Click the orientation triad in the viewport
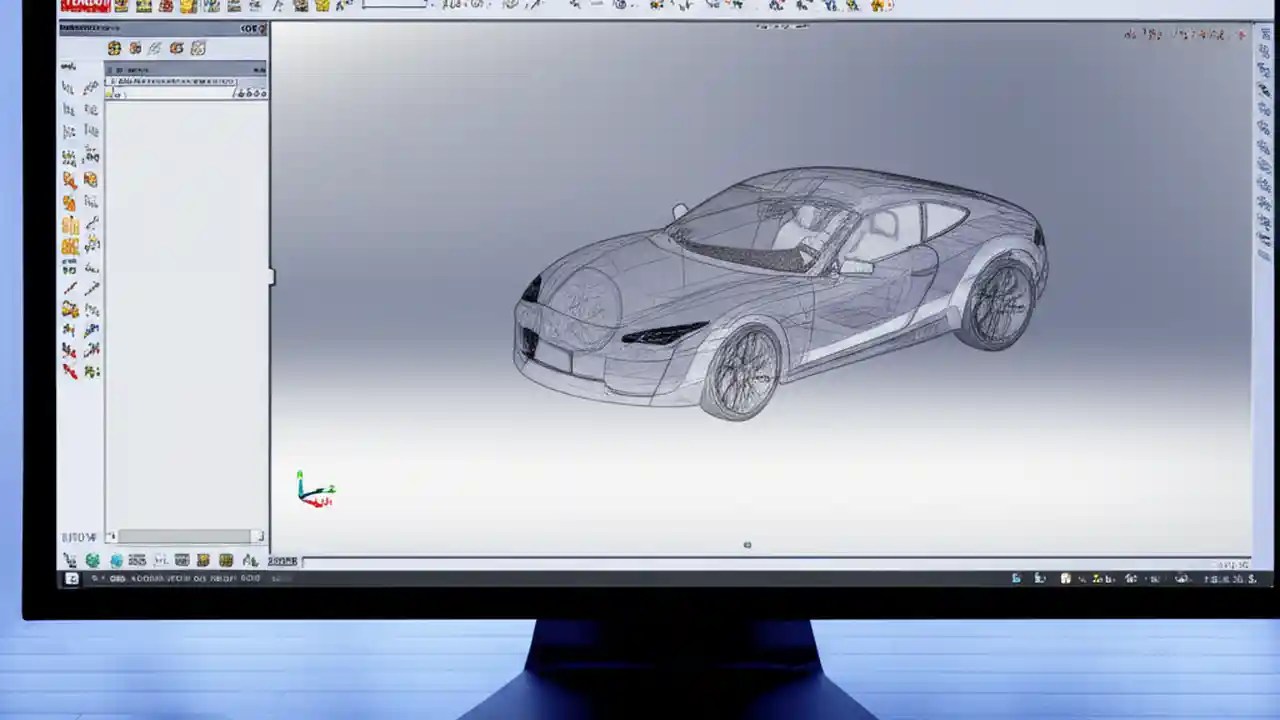The width and height of the screenshot is (1280, 720). click(x=310, y=489)
